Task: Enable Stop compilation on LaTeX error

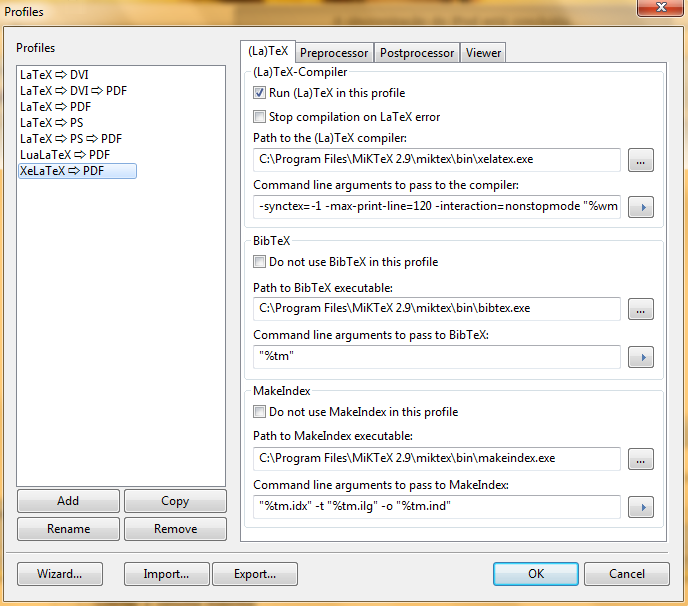Action: coord(260,117)
